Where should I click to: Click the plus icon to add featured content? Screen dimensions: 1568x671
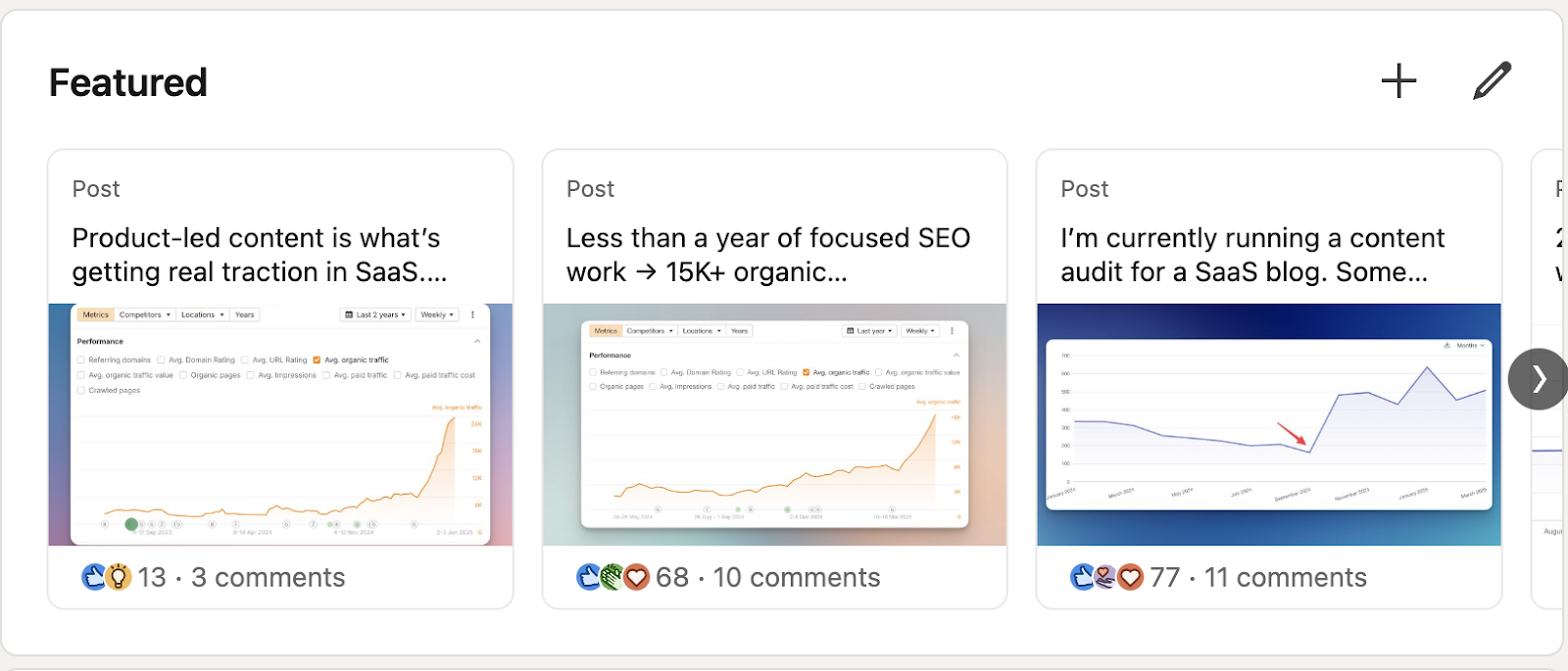pos(1398,81)
